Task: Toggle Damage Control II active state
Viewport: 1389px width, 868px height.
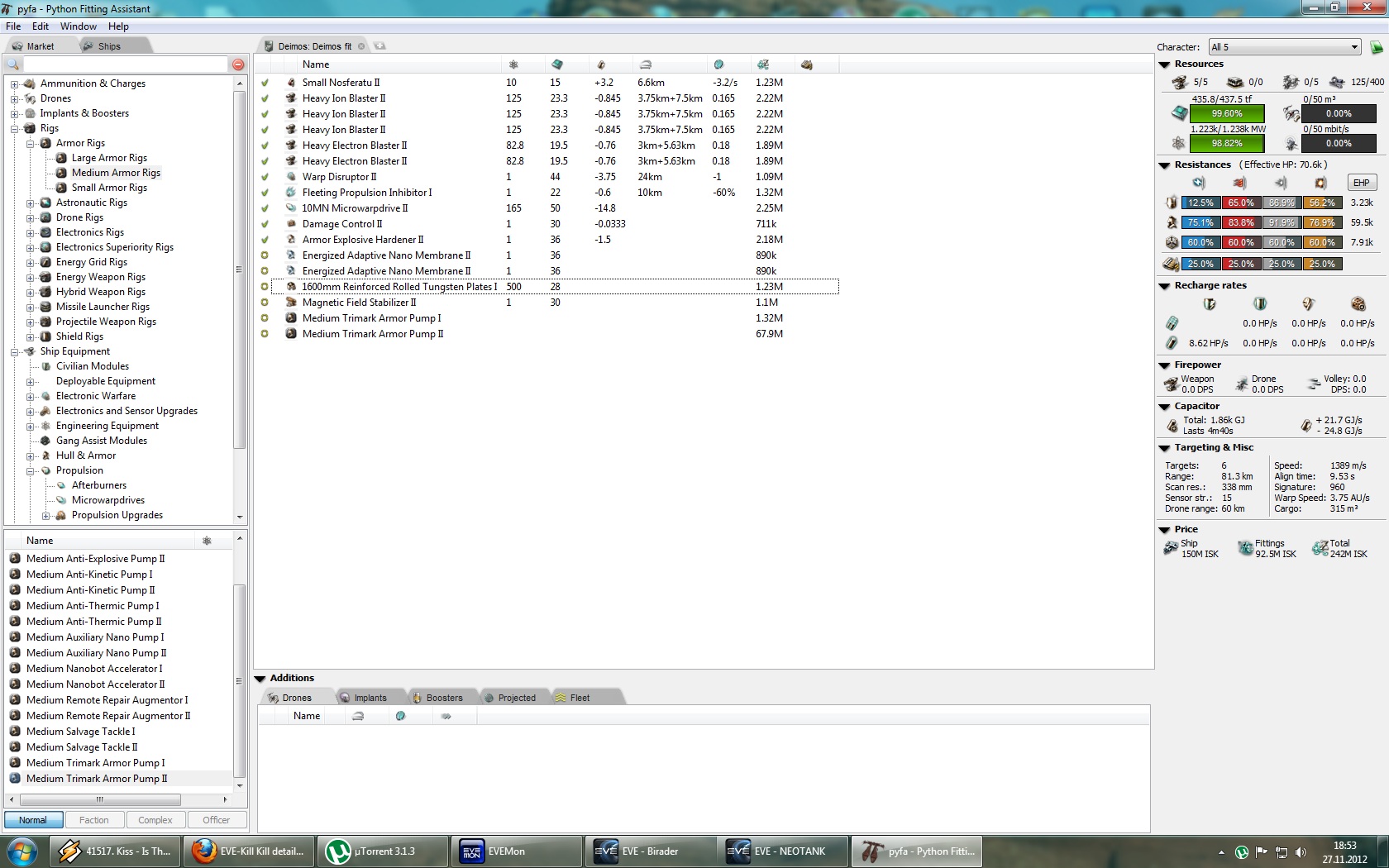Action: pyautogui.click(x=265, y=224)
